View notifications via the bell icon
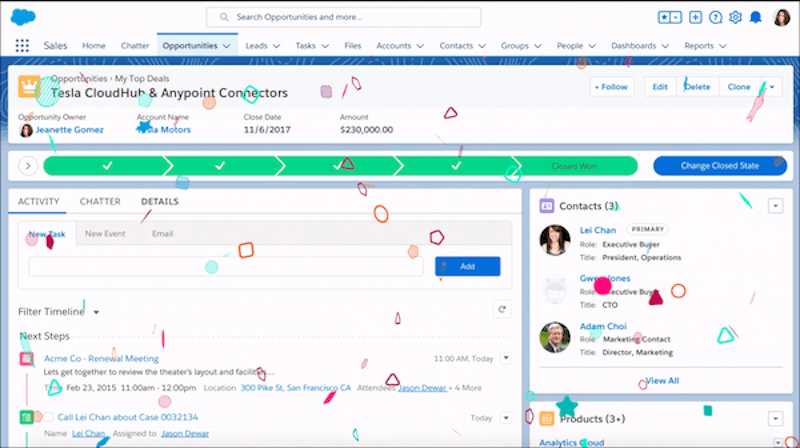This screenshot has width=800, height=448. coord(756,18)
